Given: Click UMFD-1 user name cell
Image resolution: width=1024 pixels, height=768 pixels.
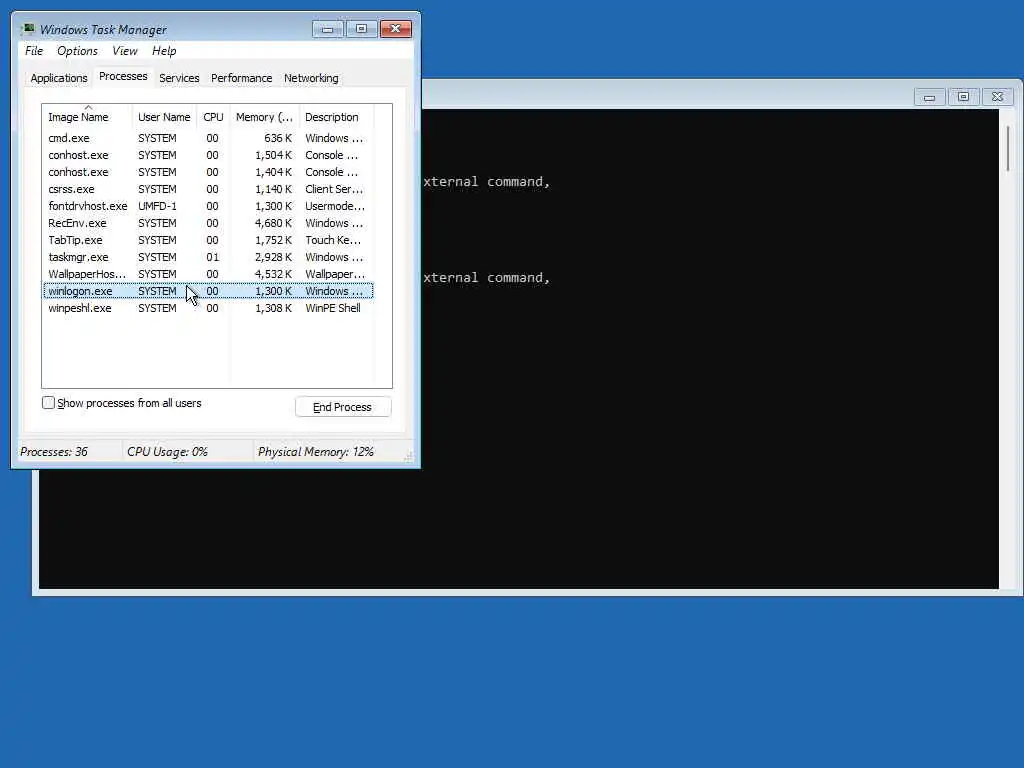Looking at the screenshot, I should (157, 206).
